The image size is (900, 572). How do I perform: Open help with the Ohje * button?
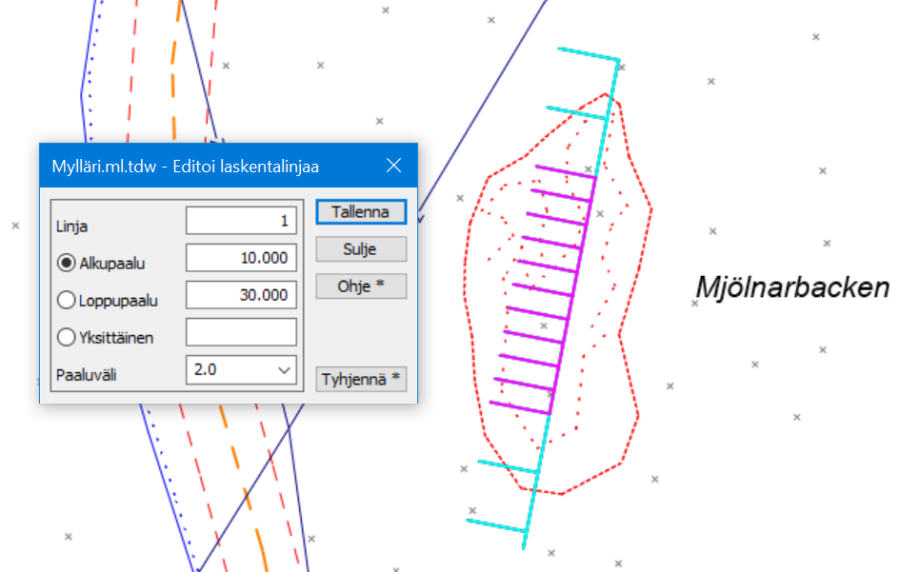click(x=360, y=286)
